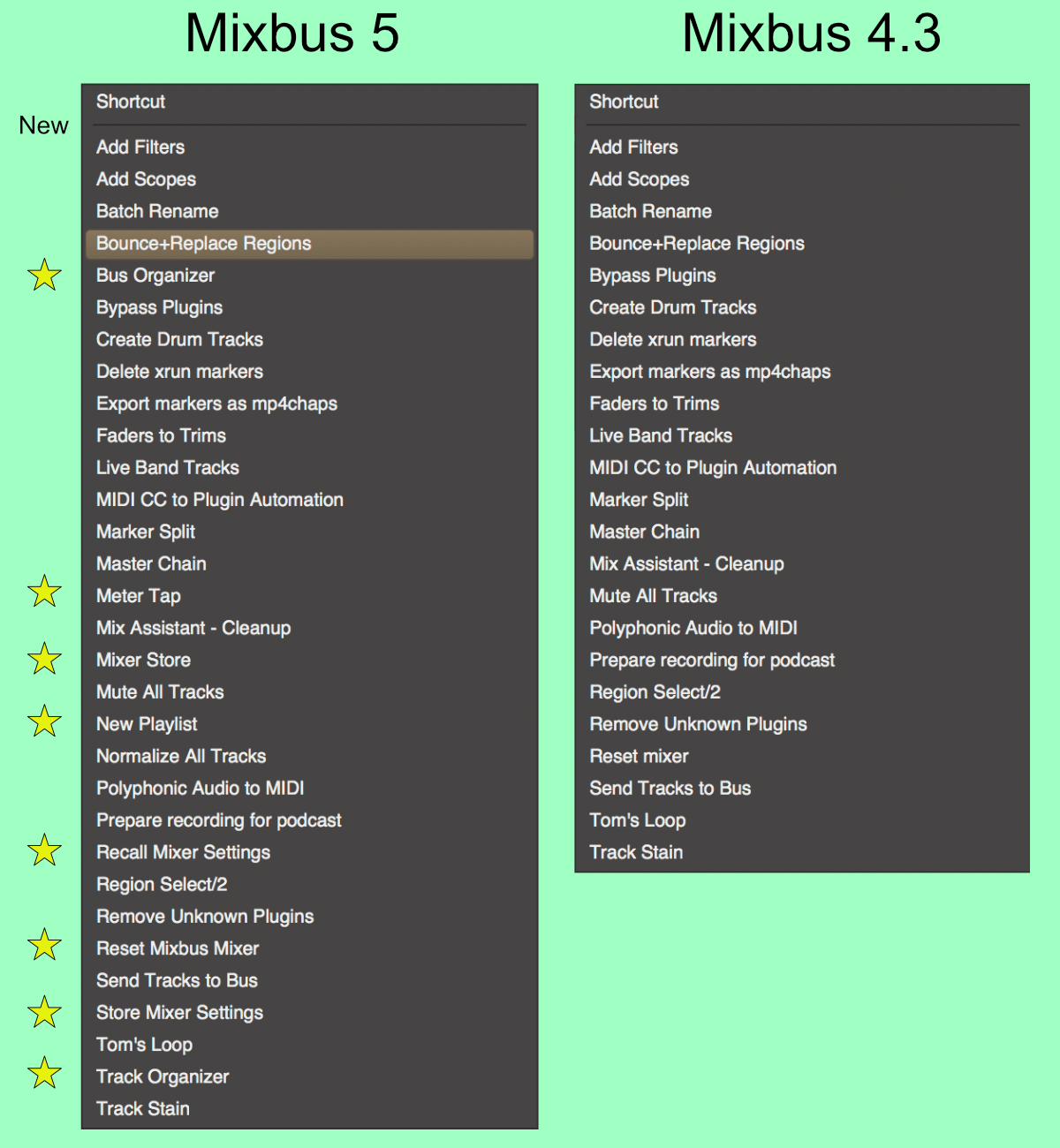Click the star icon beside Bus Organizer

(x=44, y=276)
